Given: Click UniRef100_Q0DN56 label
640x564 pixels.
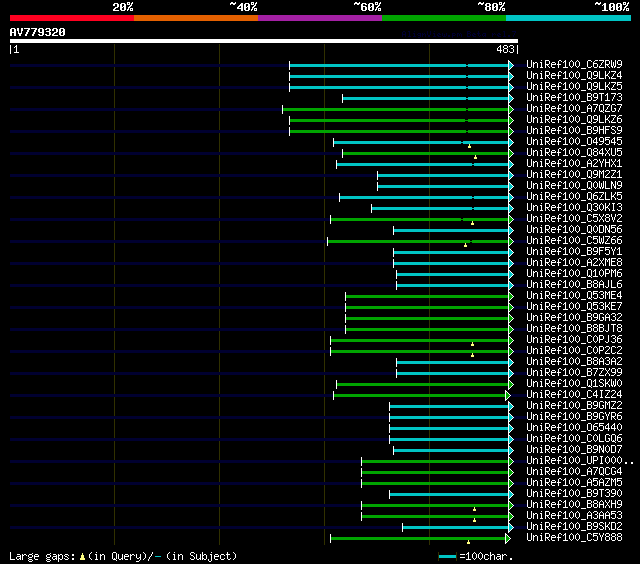Looking at the screenshot, I should [x=574, y=230].
